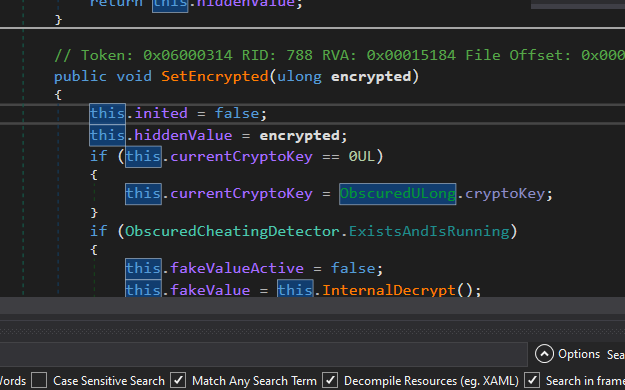Image resolution: width=625 pixels, height=390 pixels.
Task: Select the encrypted parameter in method signature
Action: (x=371, y=76)
